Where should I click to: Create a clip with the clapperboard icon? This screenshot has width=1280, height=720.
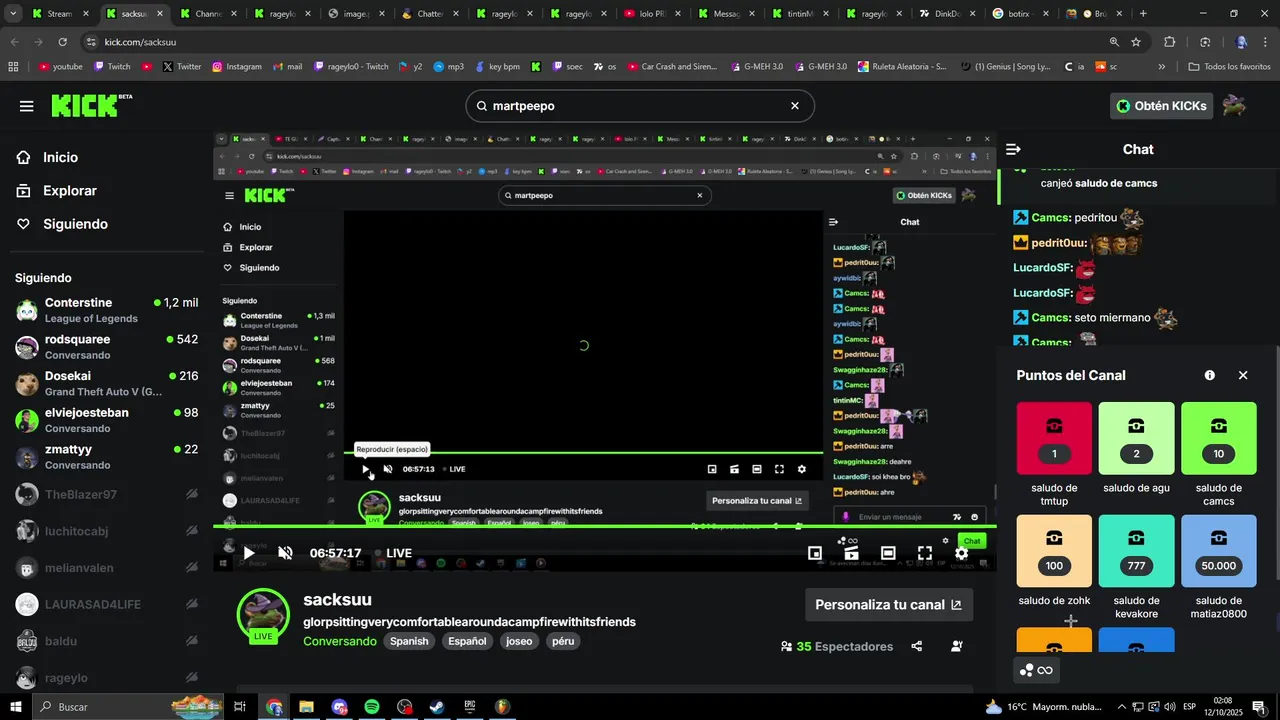851,553
